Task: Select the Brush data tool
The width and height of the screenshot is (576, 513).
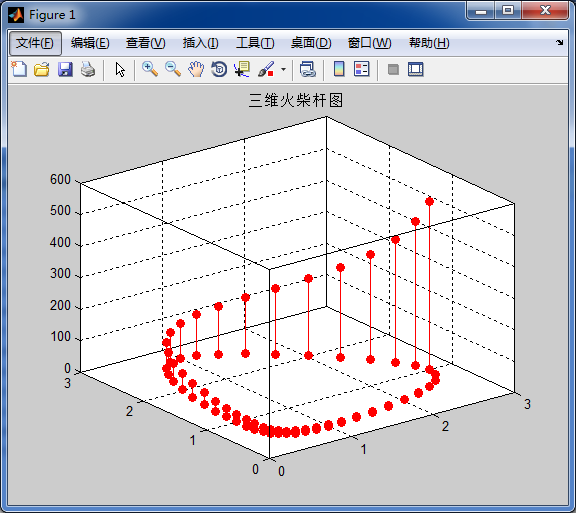Action: (266, 69)
